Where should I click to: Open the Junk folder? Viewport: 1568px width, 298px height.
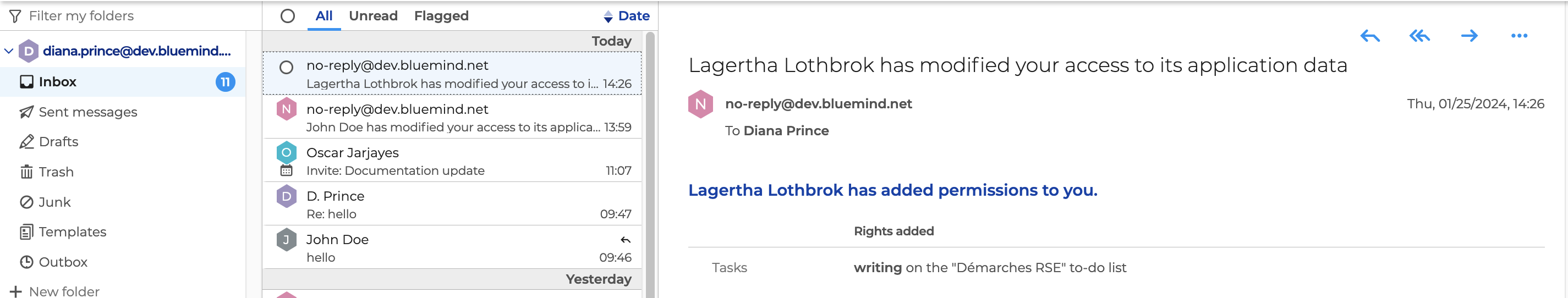click(x=54, y=202)
